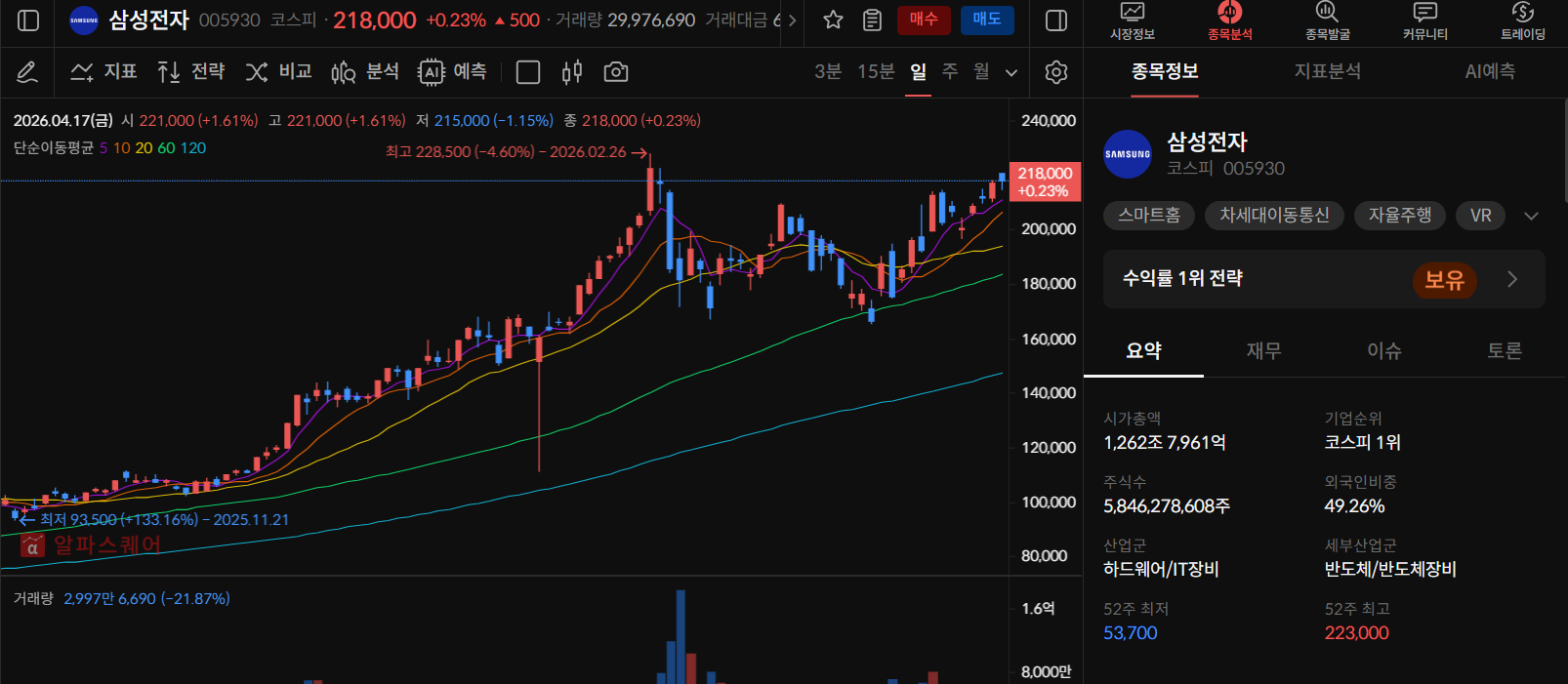Open the 전략 strategy tool
Screen dimensions: 1568x684
[191, 72]
